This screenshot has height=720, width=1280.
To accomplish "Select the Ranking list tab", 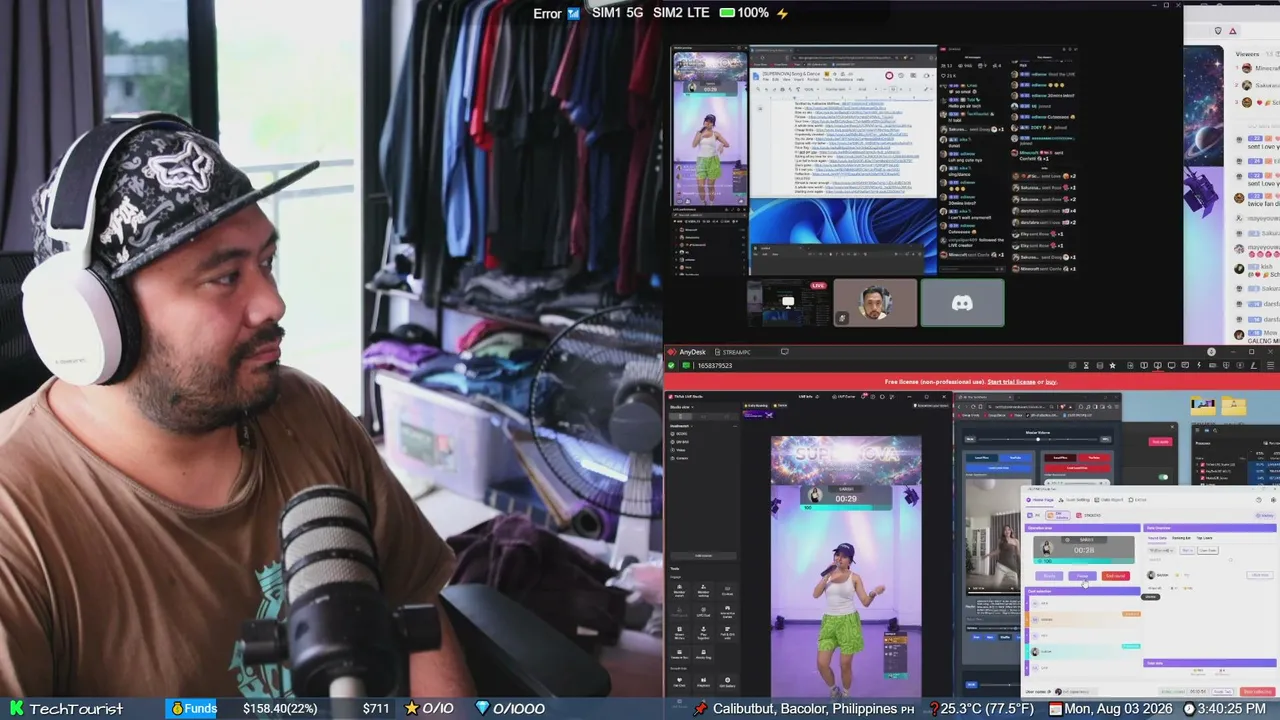I will 1181,538.
